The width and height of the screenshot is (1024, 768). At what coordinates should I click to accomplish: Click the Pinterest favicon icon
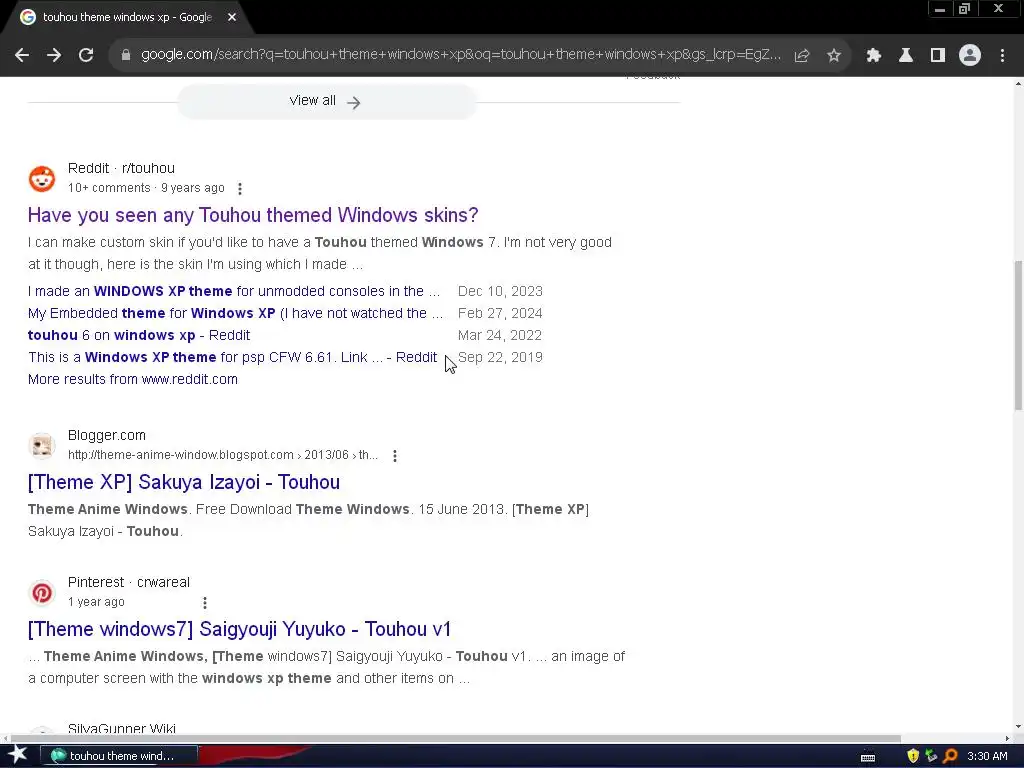pos(42,593)
